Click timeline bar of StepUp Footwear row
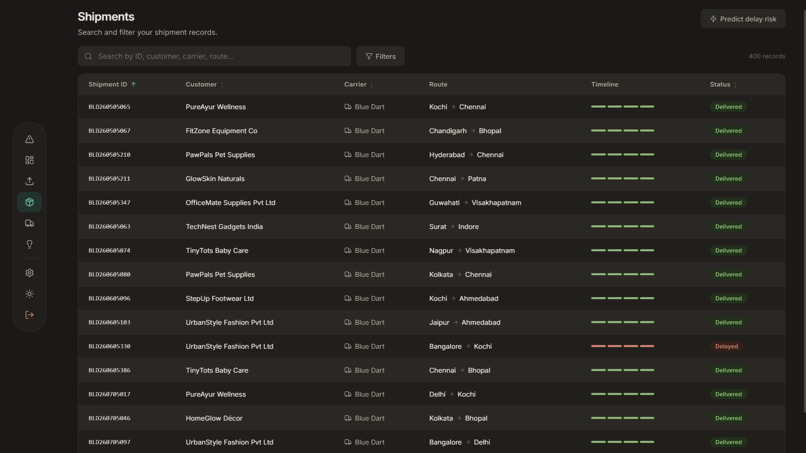Viewport: 806px width, 453px height. pyautogui.click(x=622, y=298)
